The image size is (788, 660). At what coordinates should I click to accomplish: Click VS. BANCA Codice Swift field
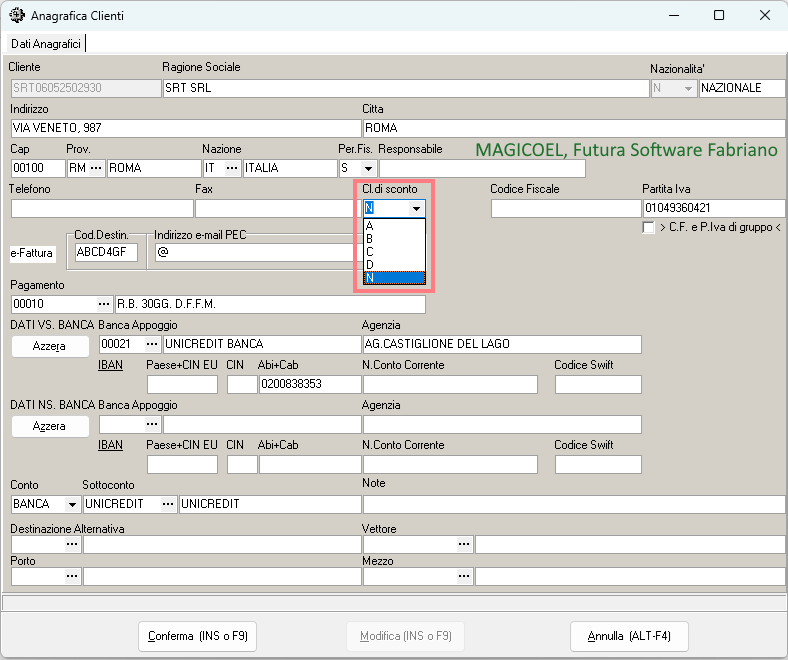(598, 384)
